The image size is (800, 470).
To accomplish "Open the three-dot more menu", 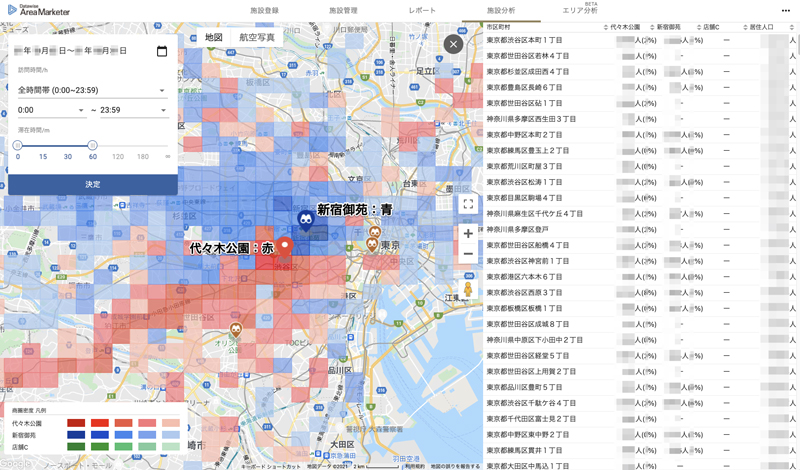I will (786, 11).
